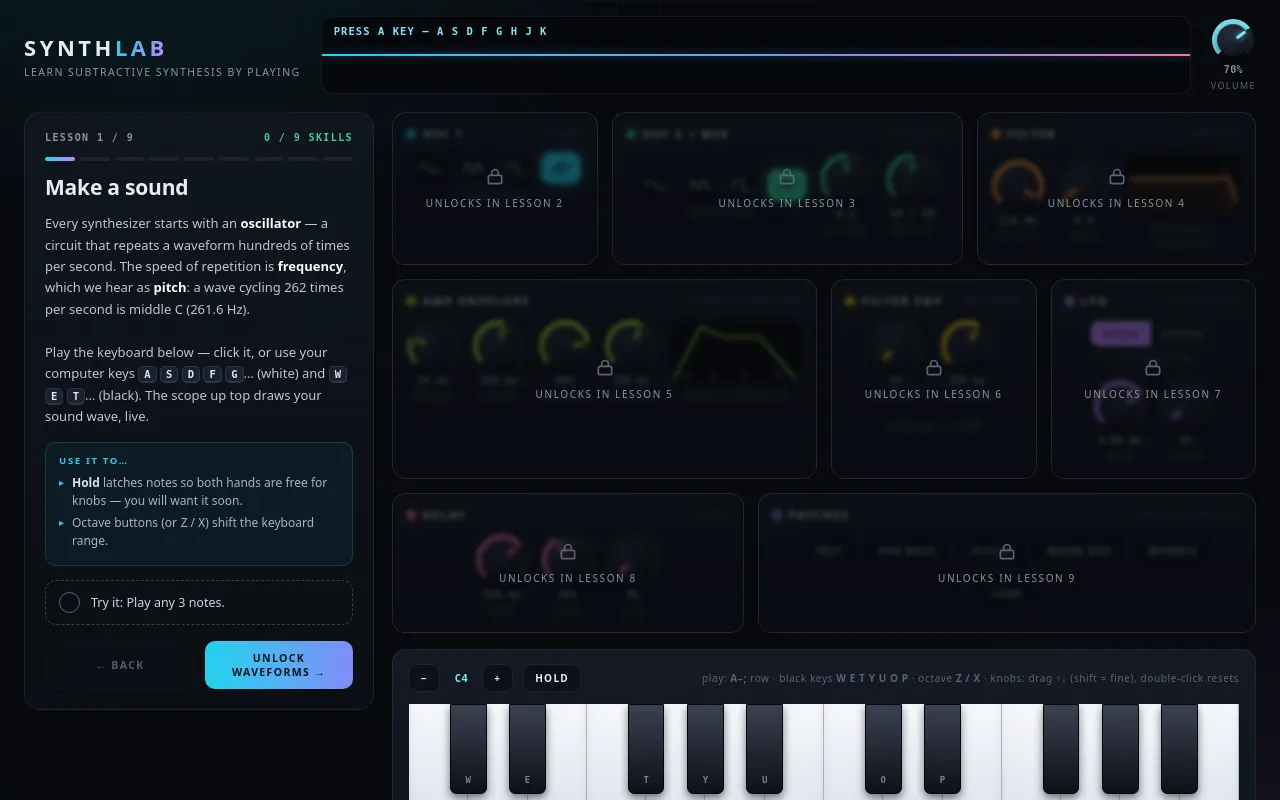Raise the octave with the plus button
Image resolution: width=1280 pixels, height=800 pixels.
(x=497, y=678)
